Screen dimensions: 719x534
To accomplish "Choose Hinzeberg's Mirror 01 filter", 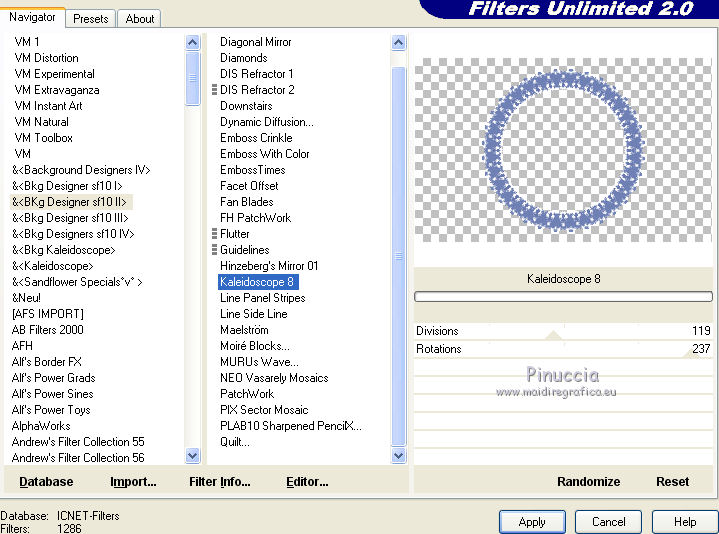I will [269, 266].
